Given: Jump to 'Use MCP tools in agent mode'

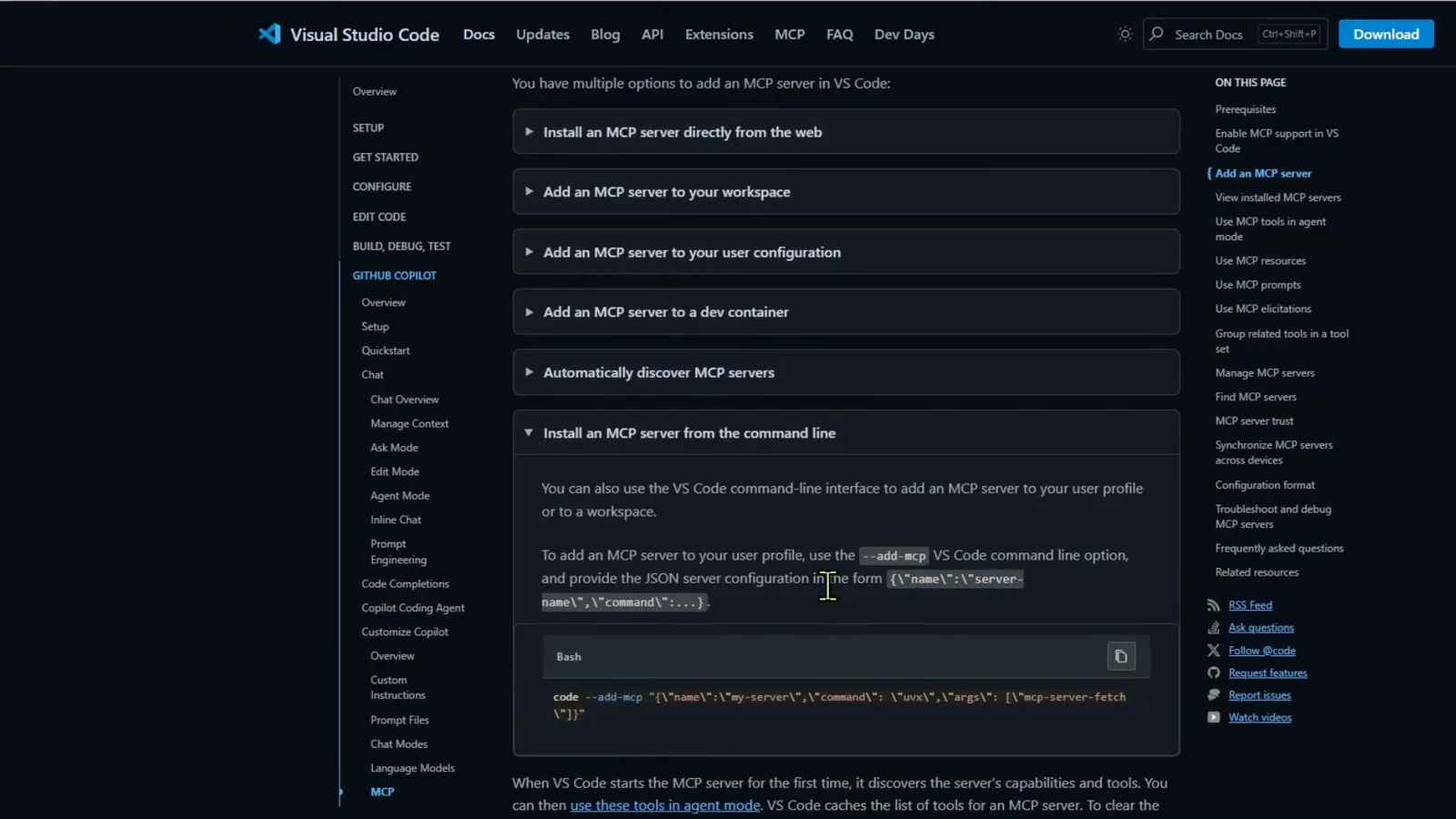Looking at the screenshot, I should [1270, 229].
